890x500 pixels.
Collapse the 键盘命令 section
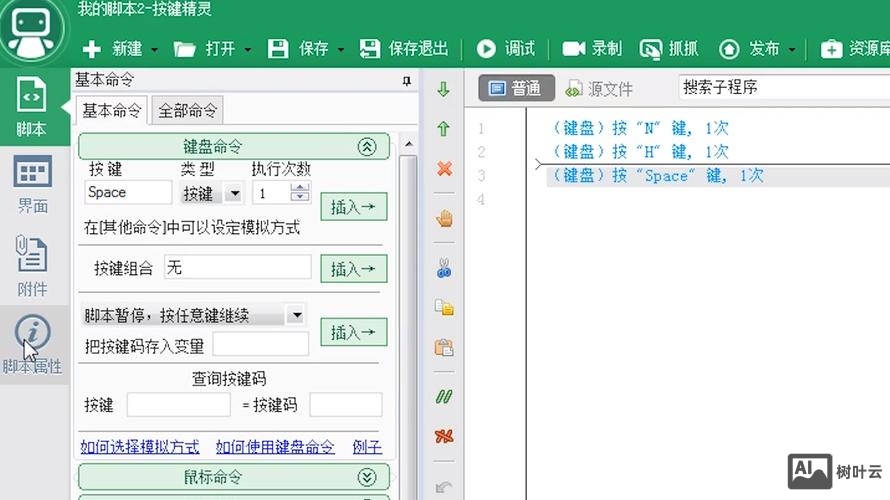click(x=367, y=147)
